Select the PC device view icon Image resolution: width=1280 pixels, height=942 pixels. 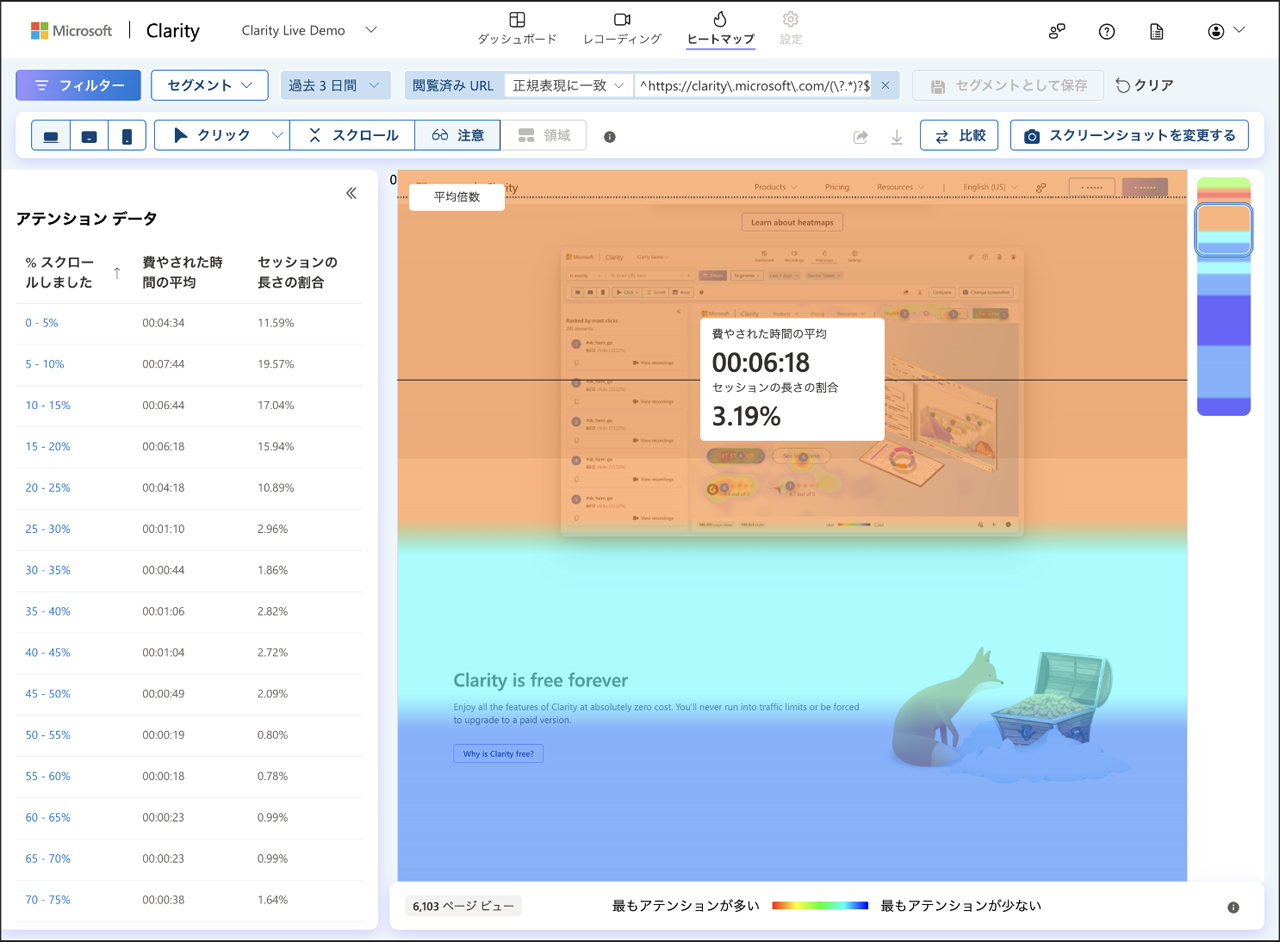pos(51,136)
